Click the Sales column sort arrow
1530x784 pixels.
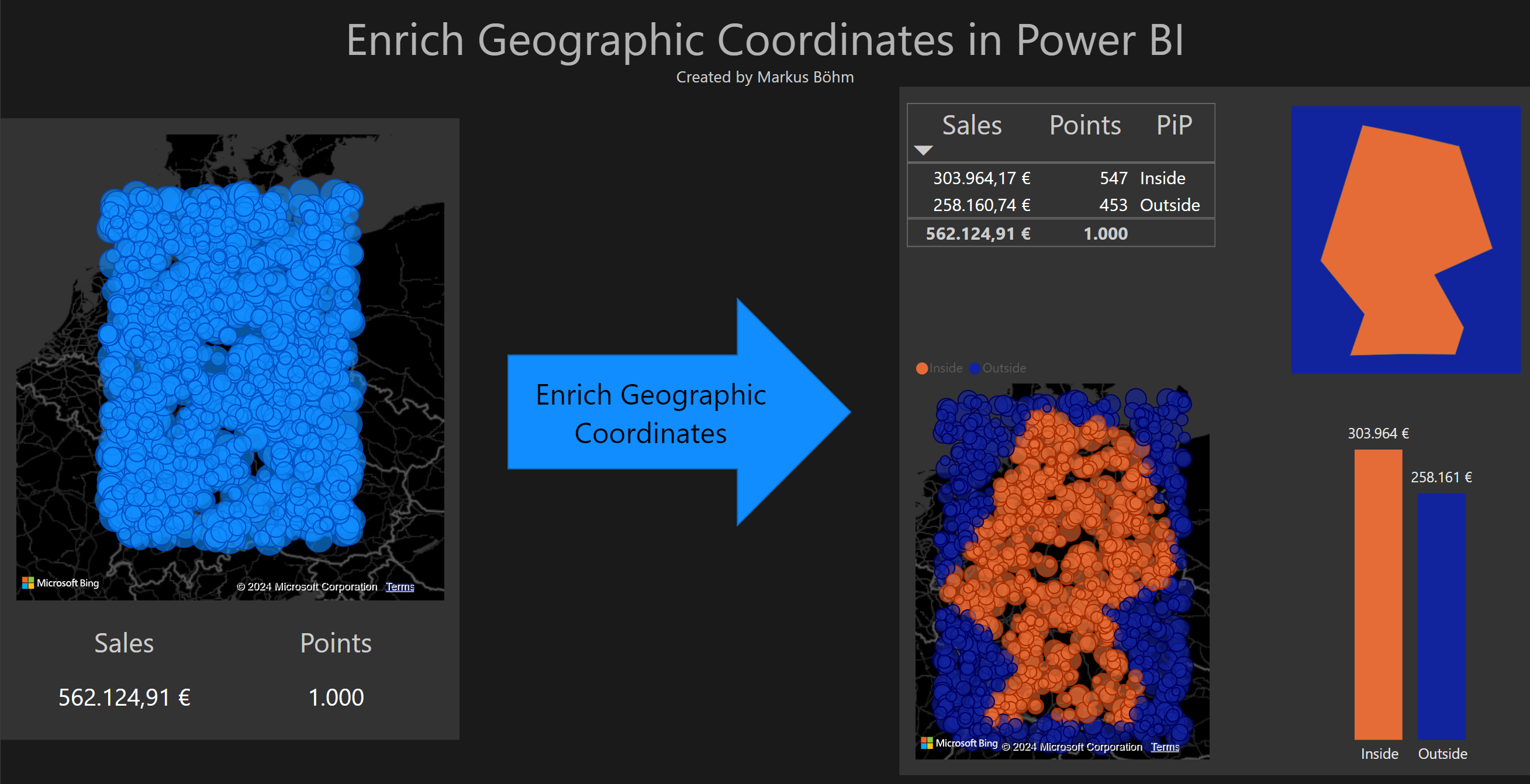(923, 150)
